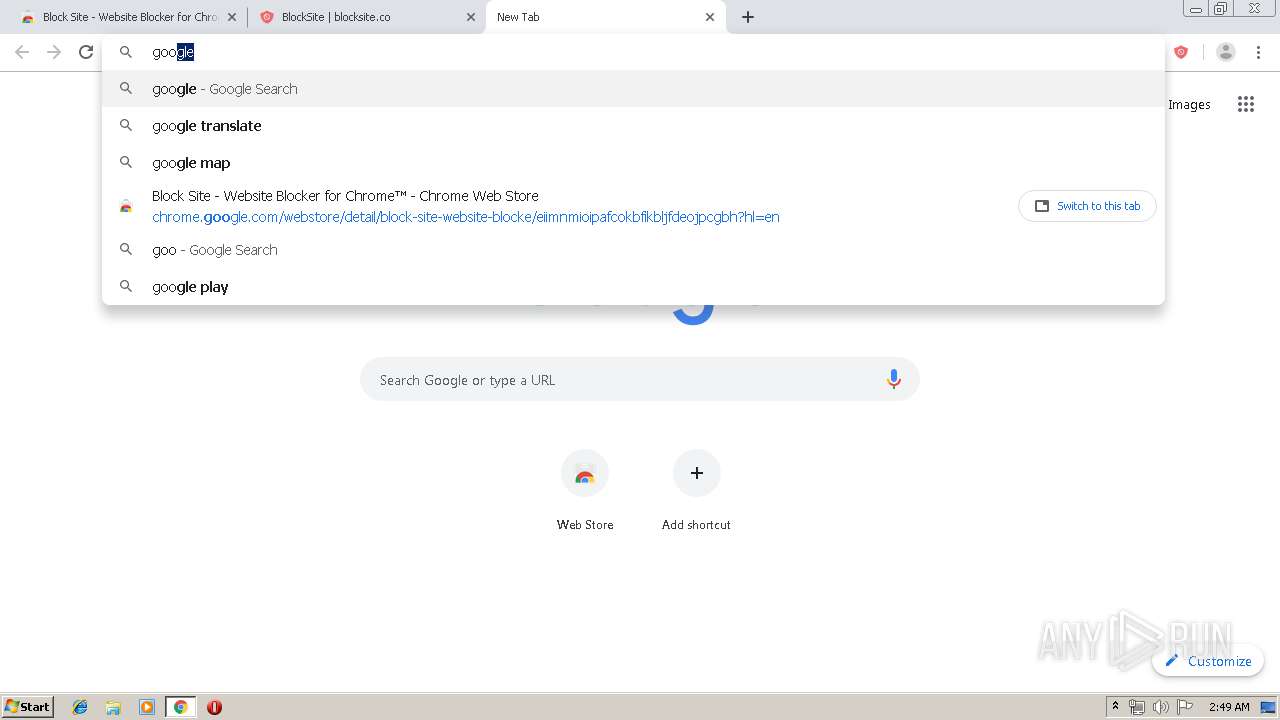The image size is (1280, 720).
Task: Click the Show desktop button
Action: click(1268, 707)
